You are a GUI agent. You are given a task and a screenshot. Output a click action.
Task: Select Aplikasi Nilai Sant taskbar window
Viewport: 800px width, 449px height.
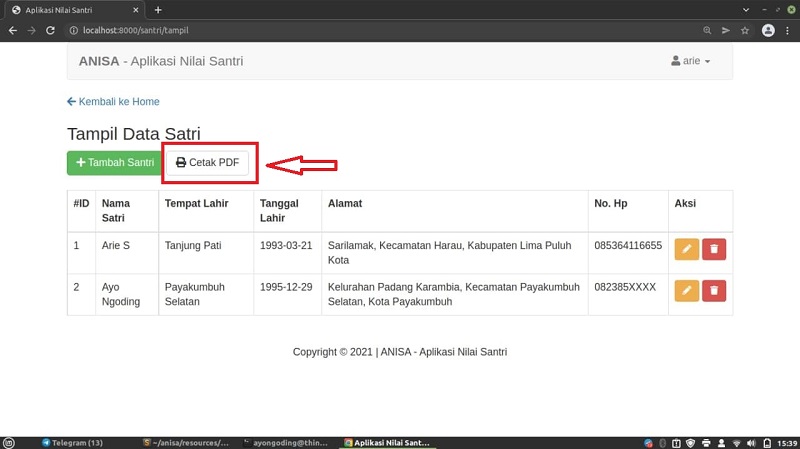pyautogui.click(x=388, y=443)
